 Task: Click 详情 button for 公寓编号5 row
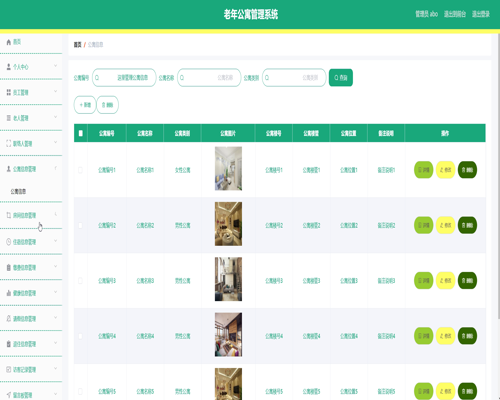click(x=423, y=391)
